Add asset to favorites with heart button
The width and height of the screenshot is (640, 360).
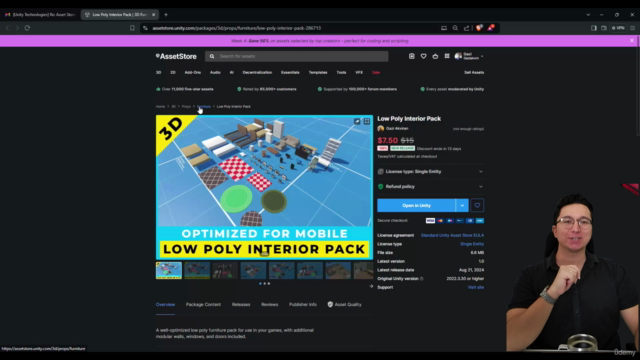[477, 205]
